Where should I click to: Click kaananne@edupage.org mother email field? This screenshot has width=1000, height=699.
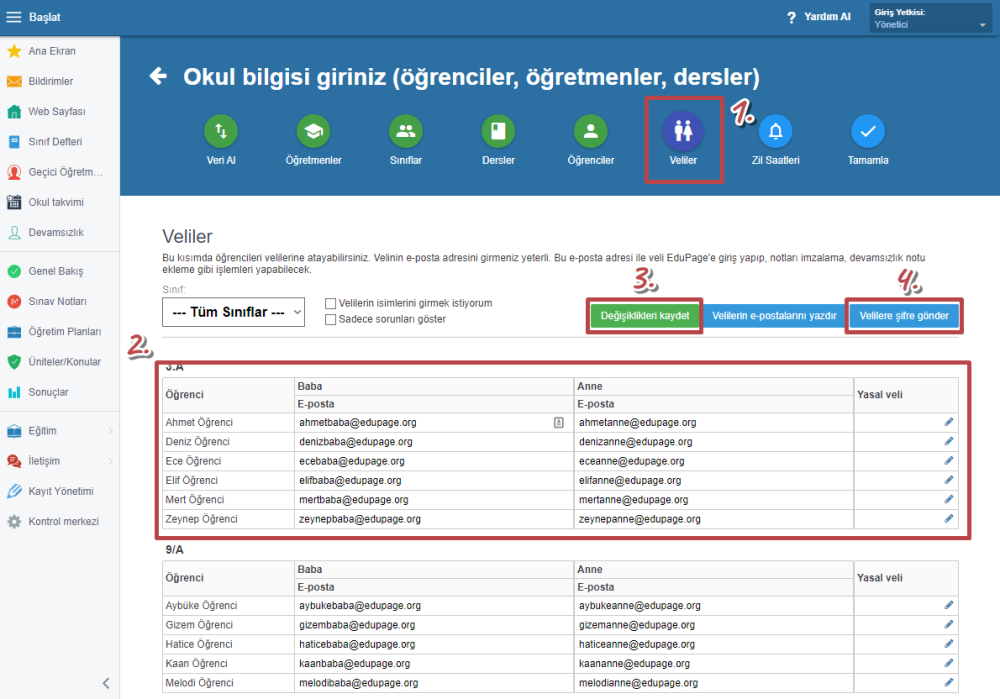click(x=713, y=663)
